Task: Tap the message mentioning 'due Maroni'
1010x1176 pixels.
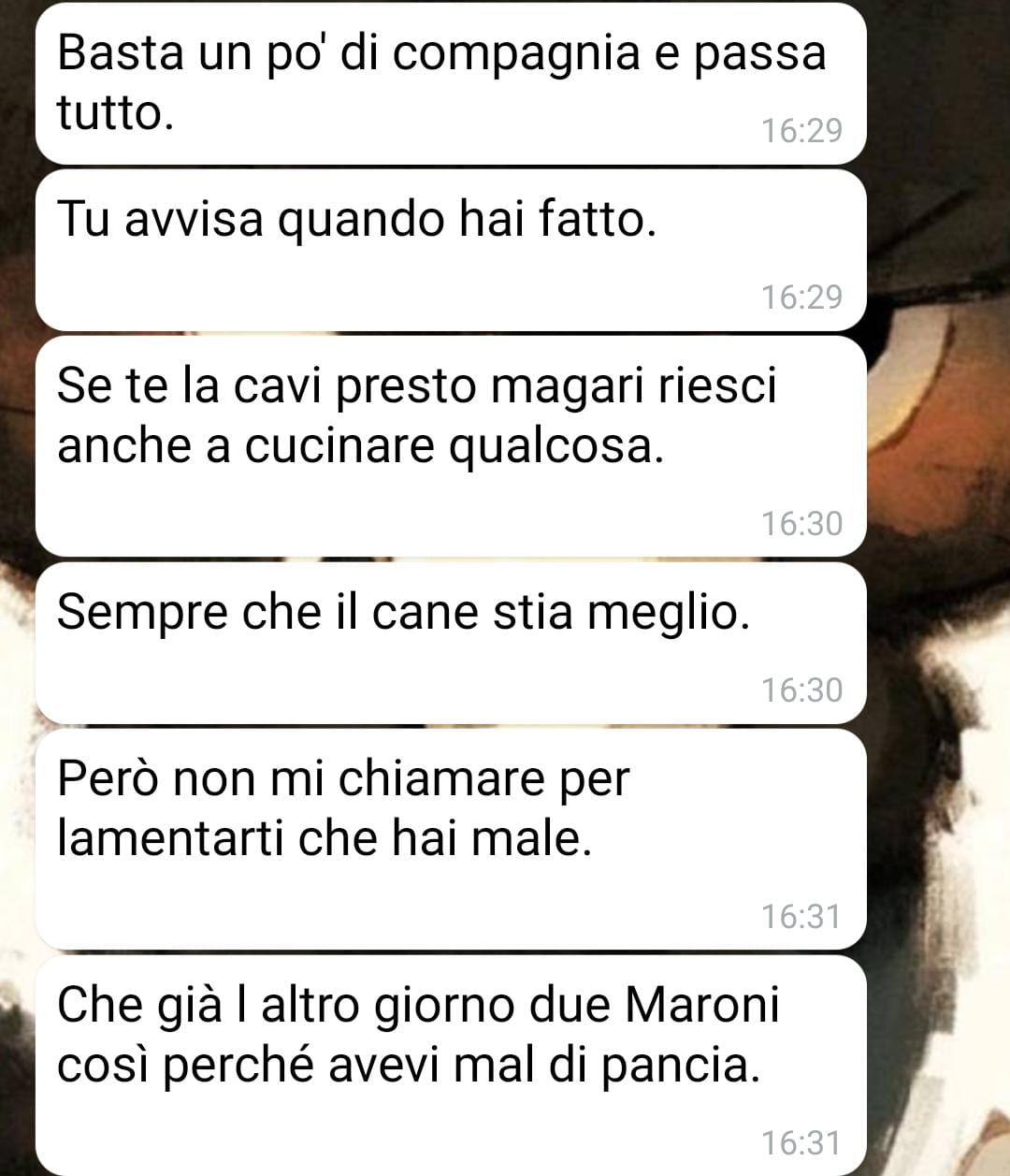Action: click(x=451, y=1066)
